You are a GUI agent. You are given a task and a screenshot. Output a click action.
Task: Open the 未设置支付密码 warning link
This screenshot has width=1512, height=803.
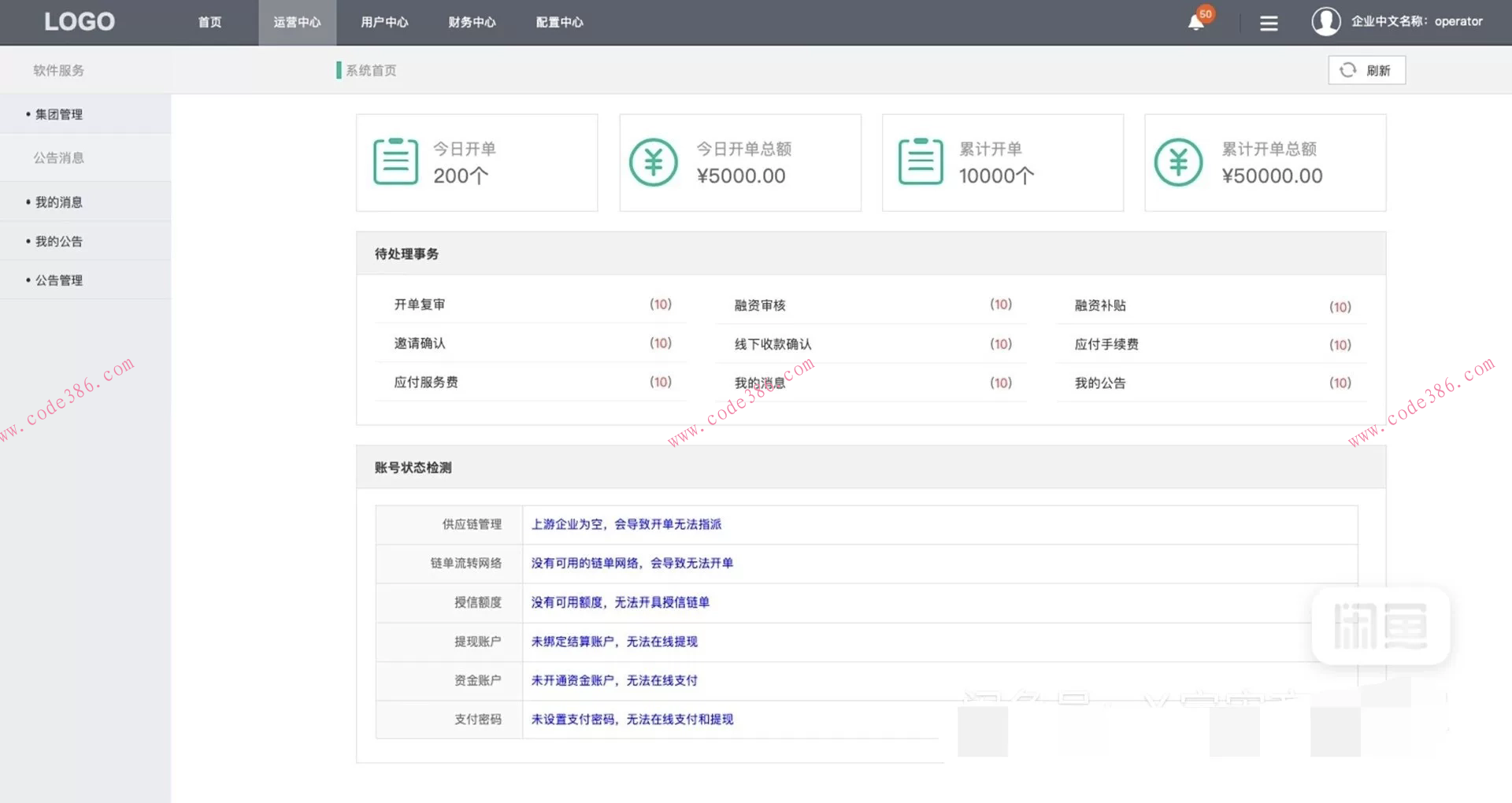click(x=632, y=720)
